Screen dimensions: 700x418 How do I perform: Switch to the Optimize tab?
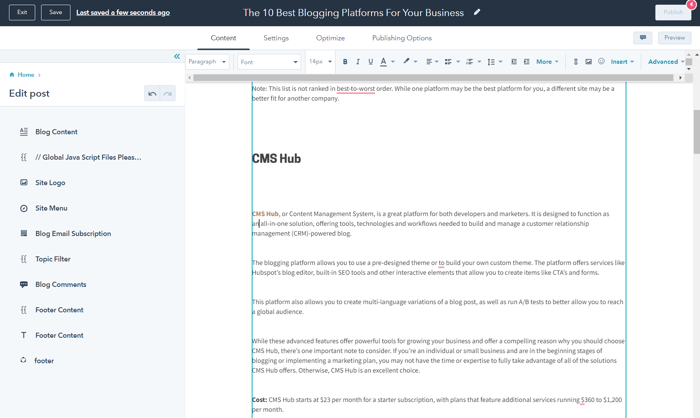[330, 38]
